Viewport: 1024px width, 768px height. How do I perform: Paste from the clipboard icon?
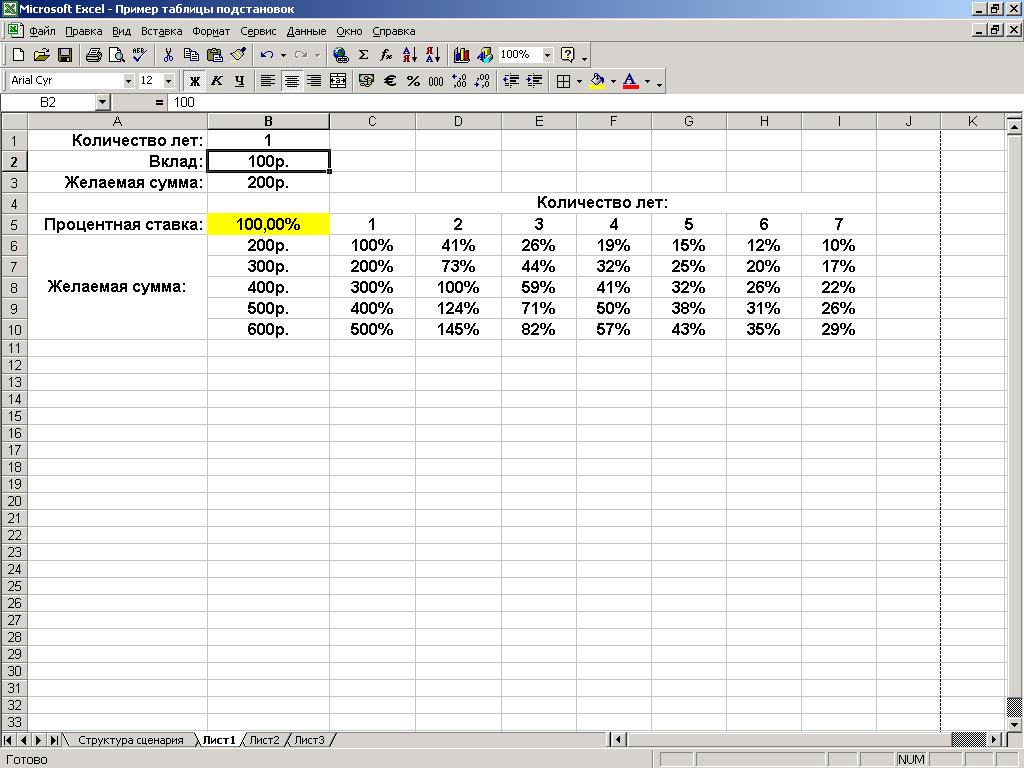pos(214,55)
